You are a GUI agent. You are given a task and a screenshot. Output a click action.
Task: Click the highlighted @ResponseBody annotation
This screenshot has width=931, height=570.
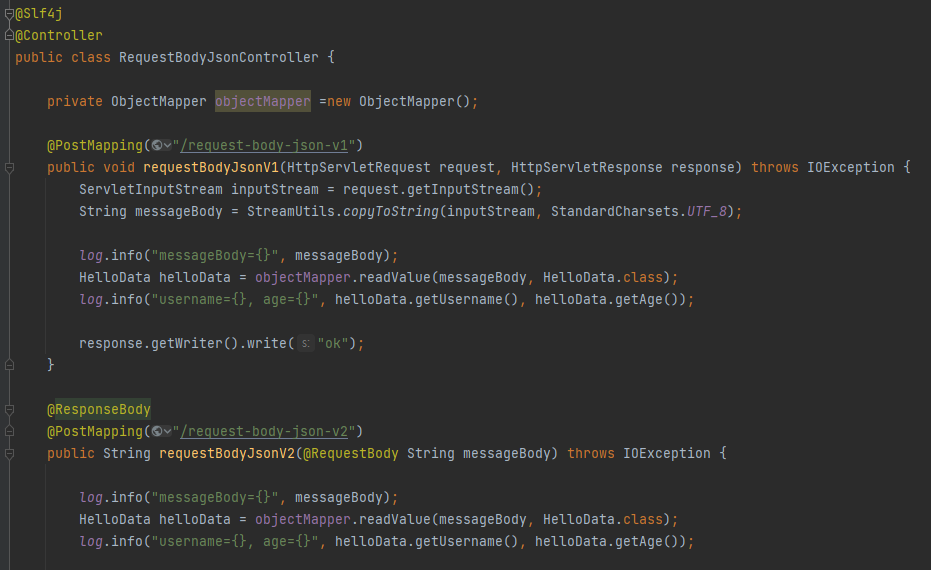99,410
